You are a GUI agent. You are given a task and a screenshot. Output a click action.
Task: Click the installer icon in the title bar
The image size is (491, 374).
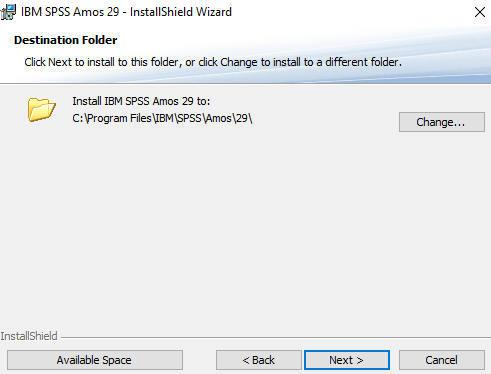tap(8, 12)
